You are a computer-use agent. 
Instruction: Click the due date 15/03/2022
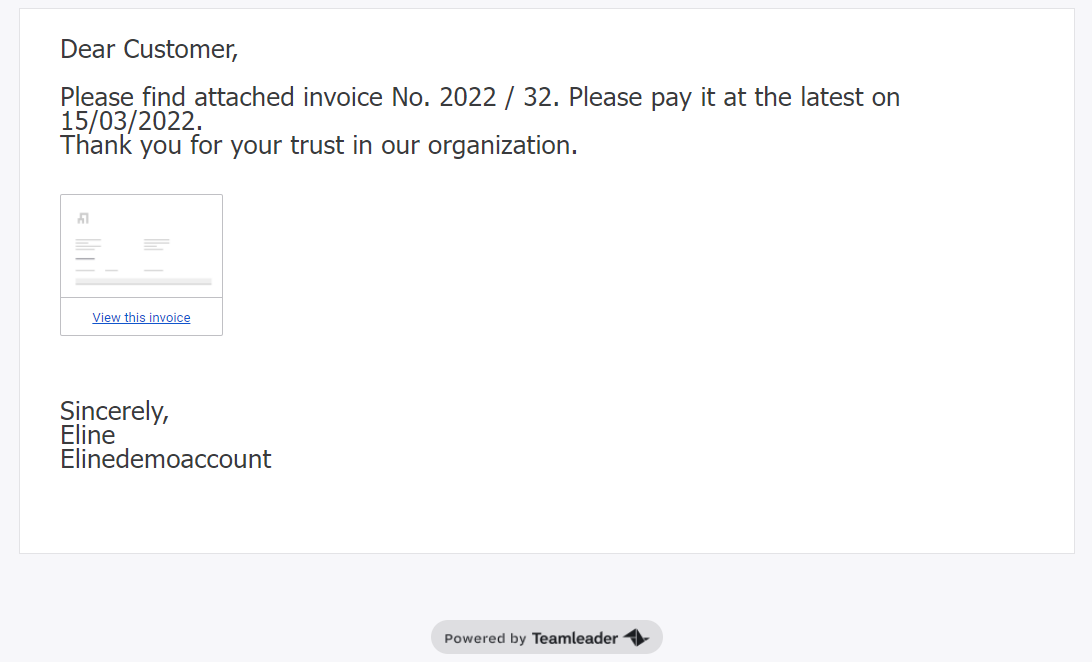pos(131,121)
